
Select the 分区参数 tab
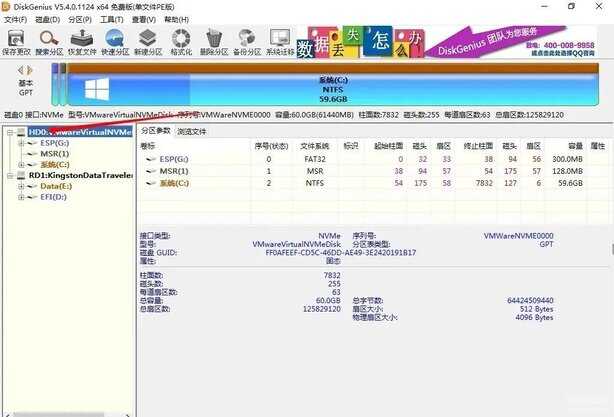tap(155, 131)
